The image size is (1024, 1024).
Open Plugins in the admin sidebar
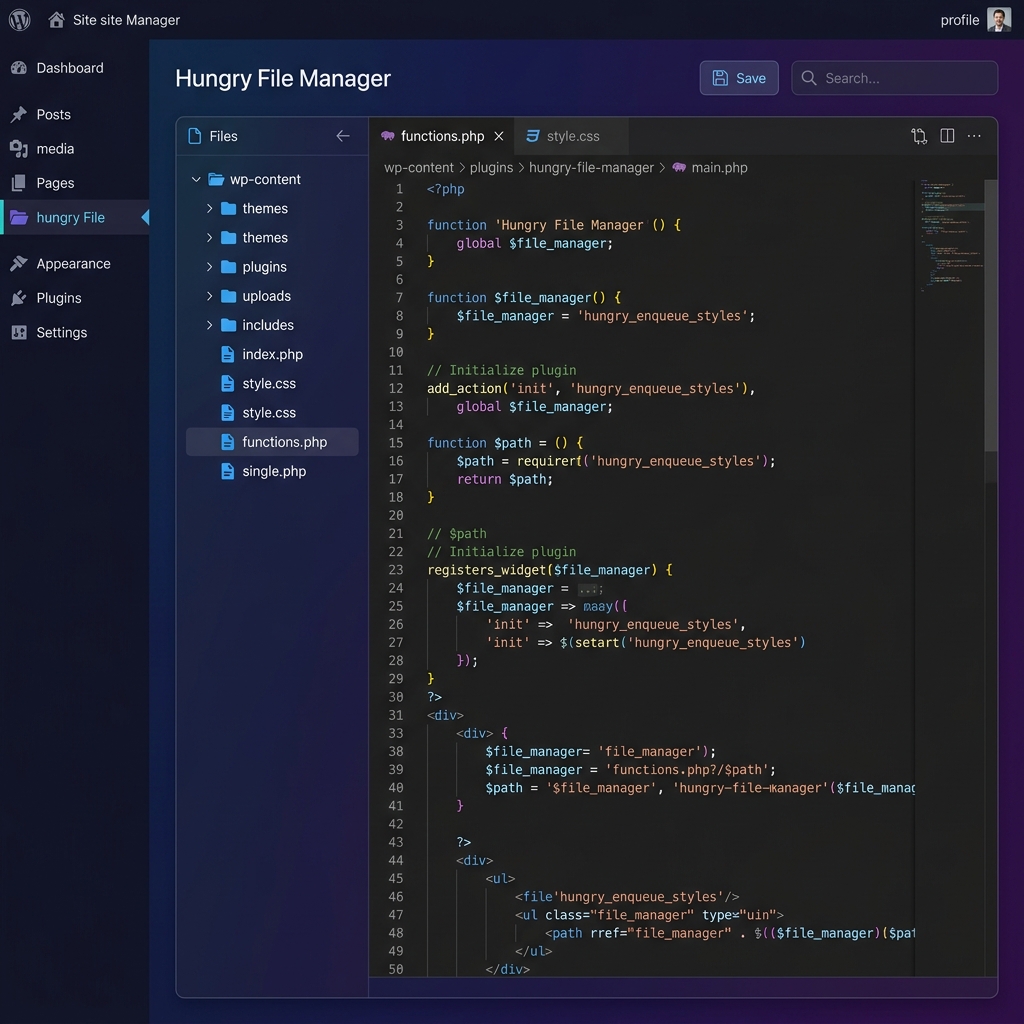click(58, 298)
